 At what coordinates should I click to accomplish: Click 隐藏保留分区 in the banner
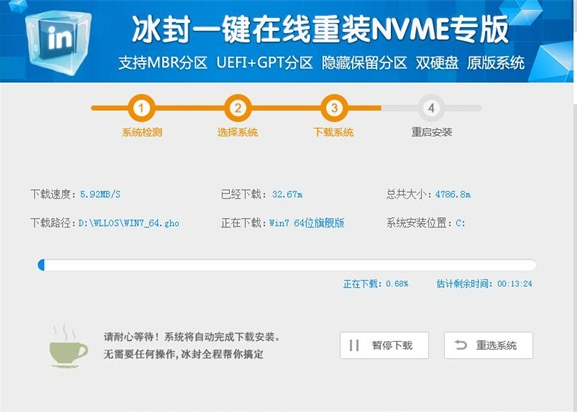coord(364,63)
